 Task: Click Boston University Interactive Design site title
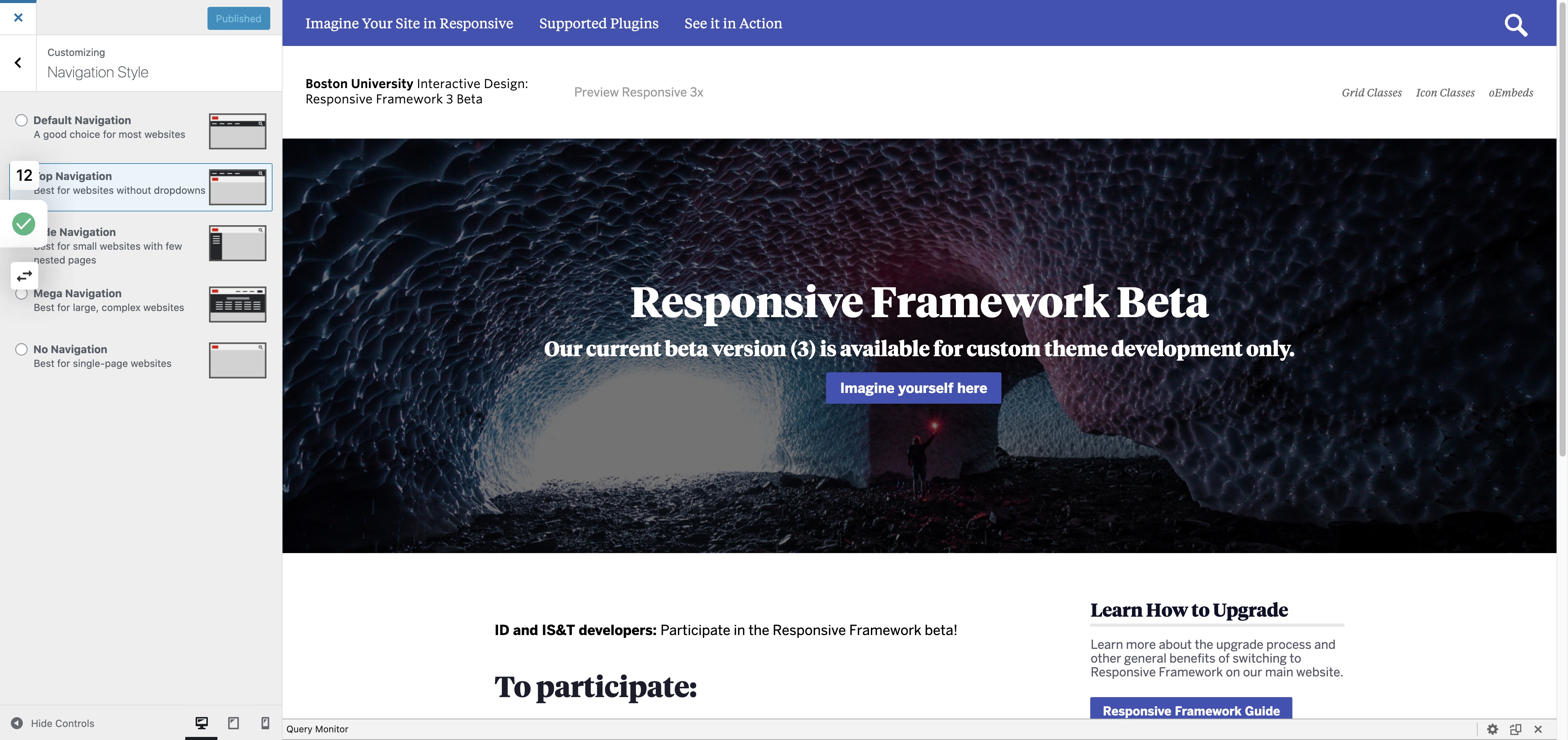417,92
